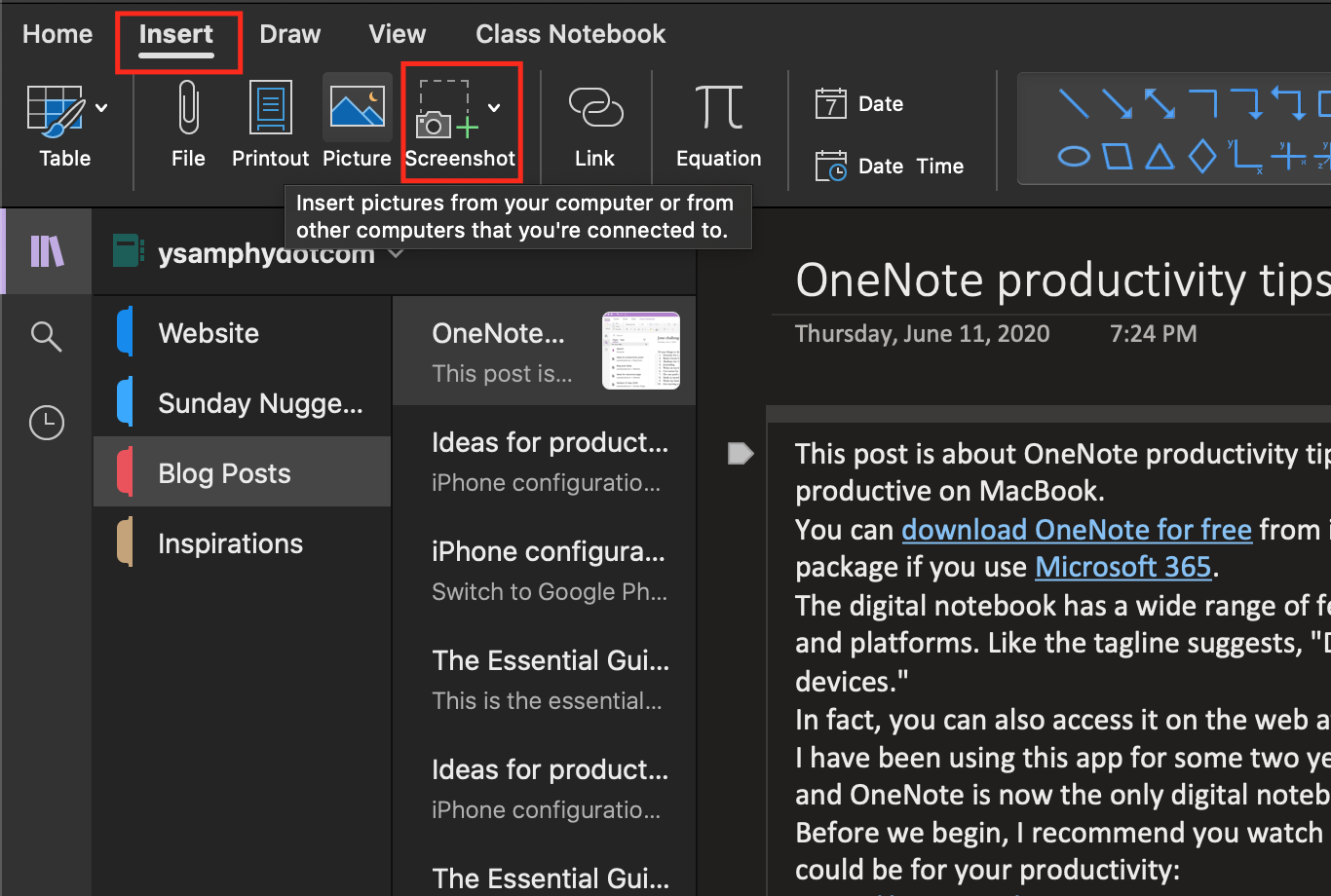Insert Date Time stamp

(x=889, y=167)
